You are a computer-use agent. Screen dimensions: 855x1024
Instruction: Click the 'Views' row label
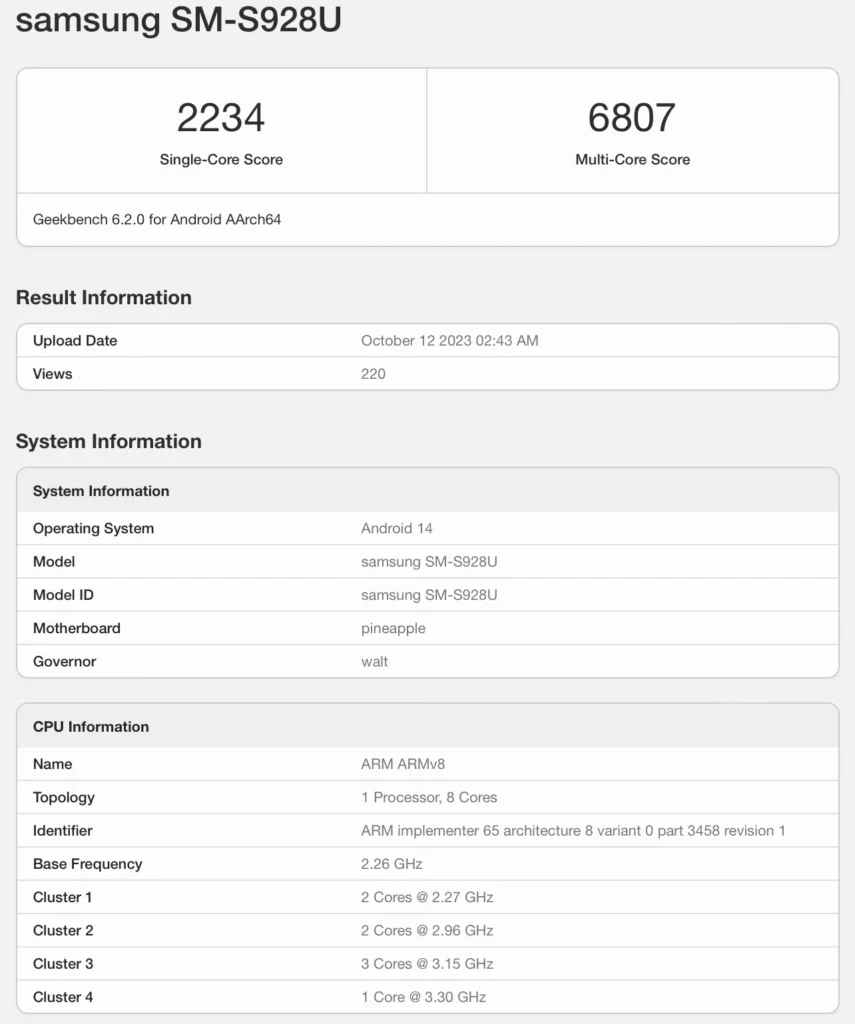(52, 374)
